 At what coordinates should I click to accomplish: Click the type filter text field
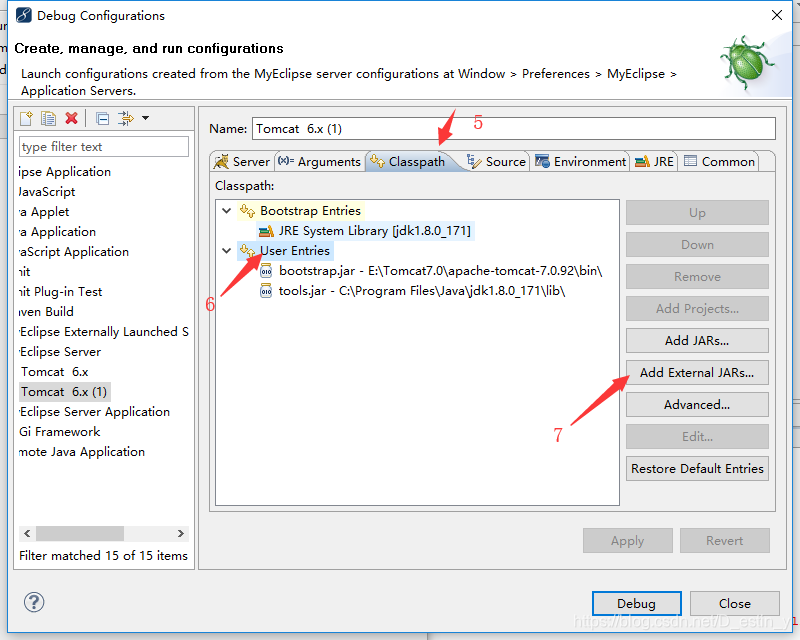[x=104, y=147]
